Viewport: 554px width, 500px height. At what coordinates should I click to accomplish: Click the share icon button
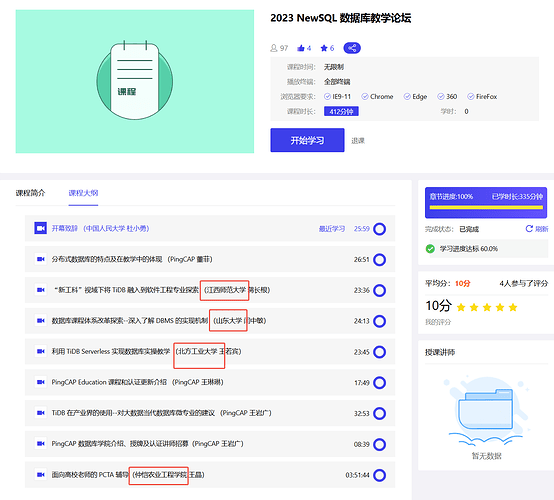coord(352,48)
